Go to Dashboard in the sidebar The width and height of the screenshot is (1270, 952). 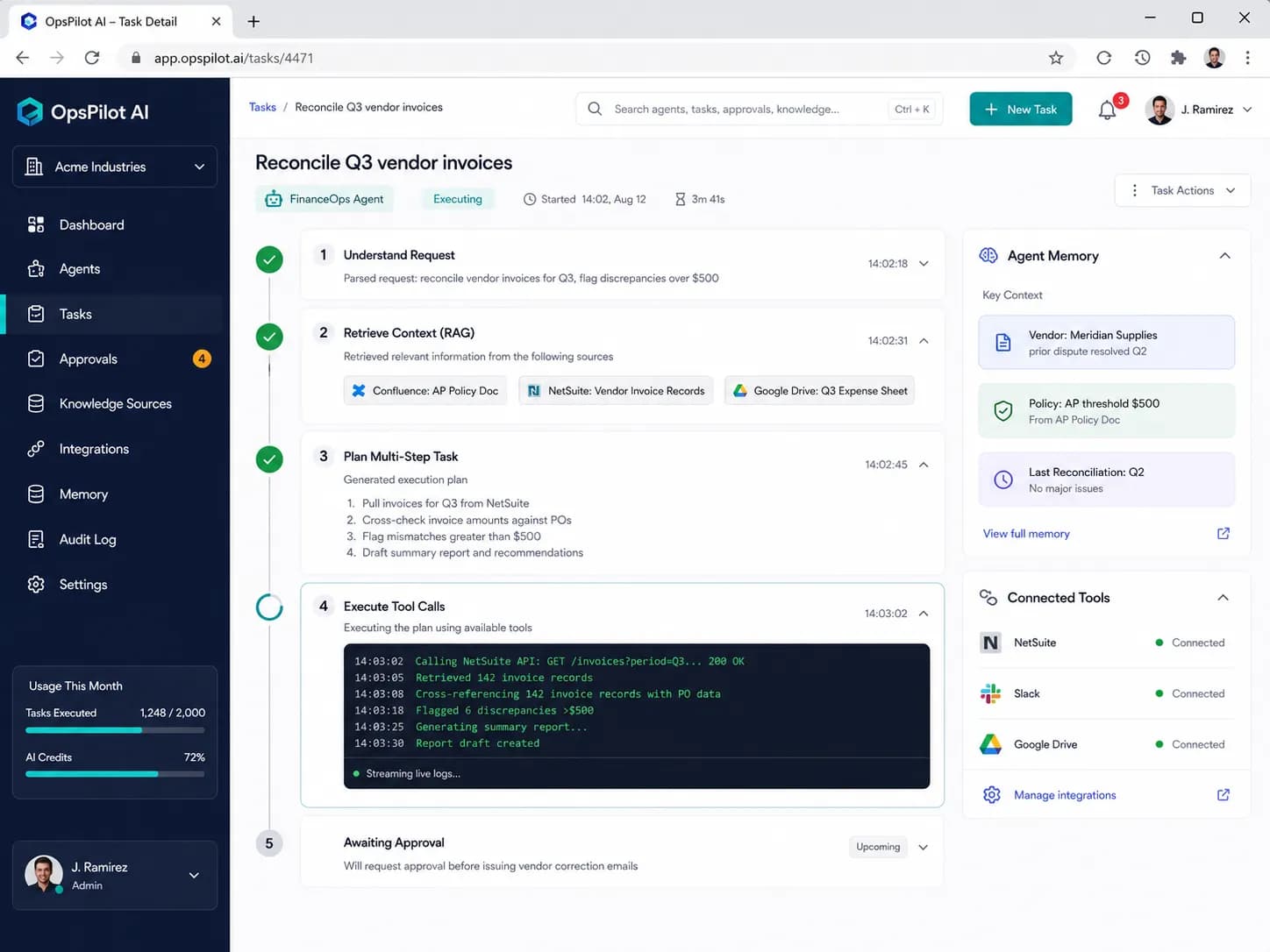[x=115, y=224]
